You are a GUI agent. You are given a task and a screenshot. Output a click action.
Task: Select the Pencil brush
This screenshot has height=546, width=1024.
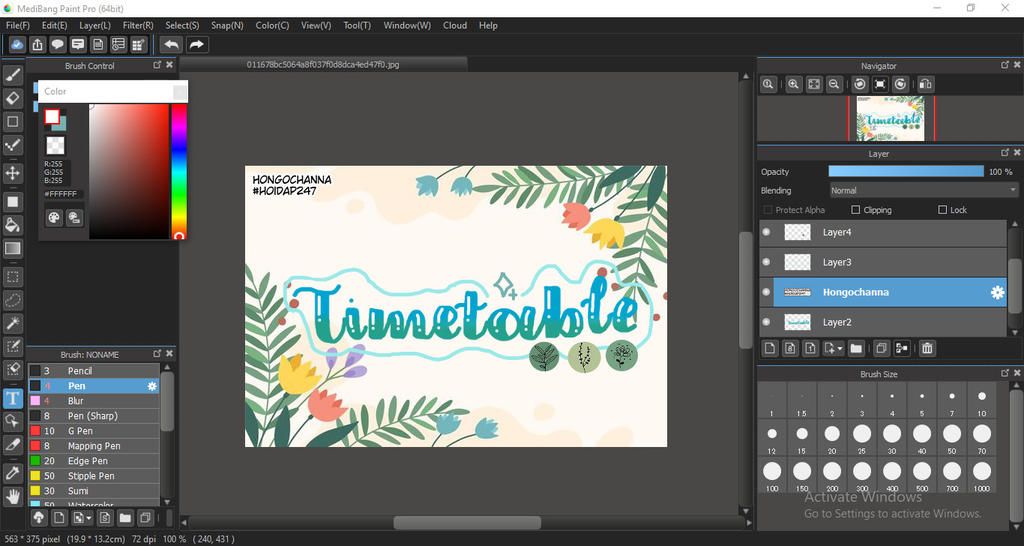(93, 371)
